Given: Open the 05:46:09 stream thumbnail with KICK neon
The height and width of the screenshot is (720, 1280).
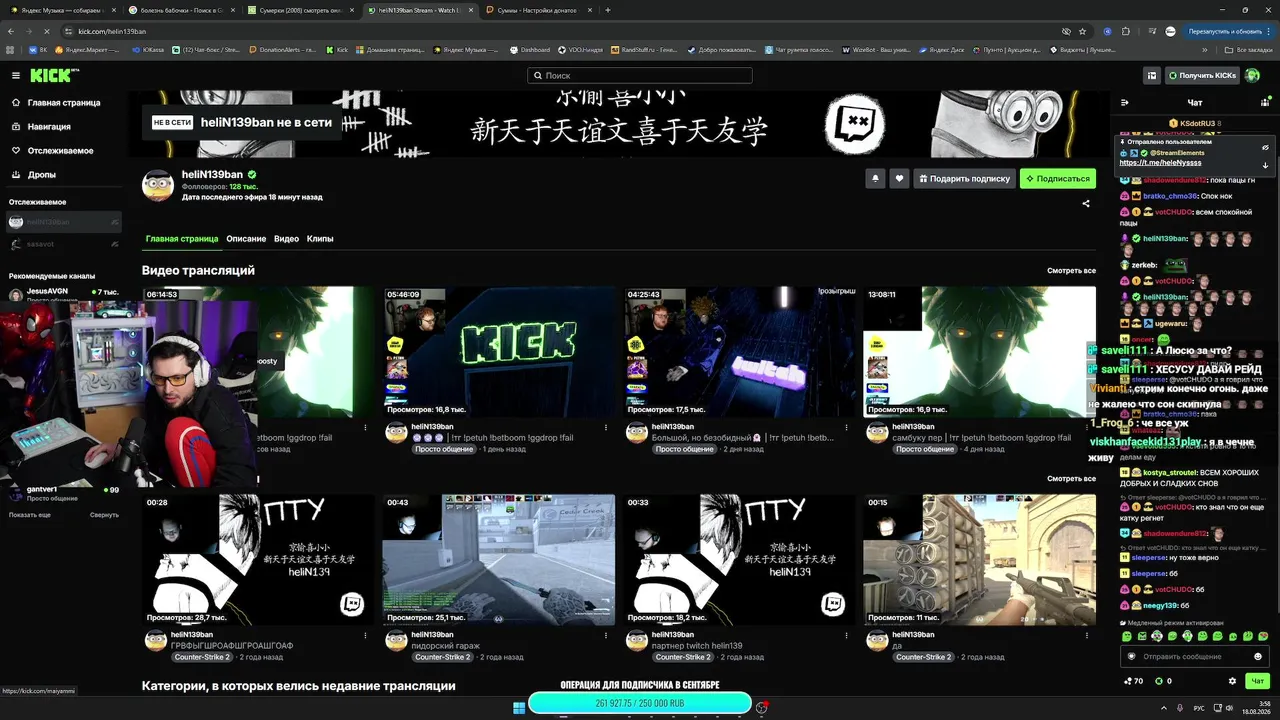Looking at the screenshot, I should (500, 352).
